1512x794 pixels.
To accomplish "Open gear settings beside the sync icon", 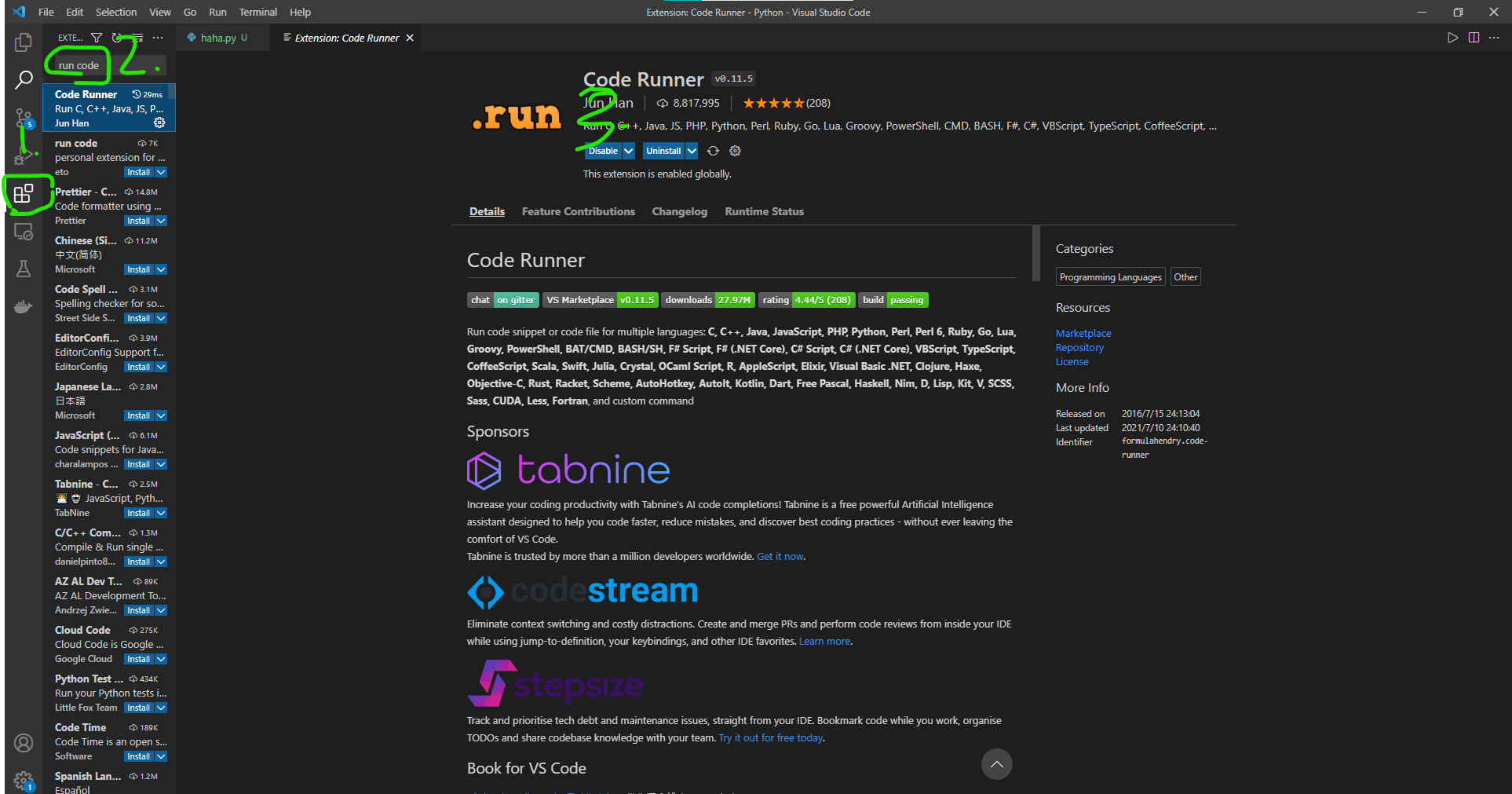I will (x=735, y=151).
